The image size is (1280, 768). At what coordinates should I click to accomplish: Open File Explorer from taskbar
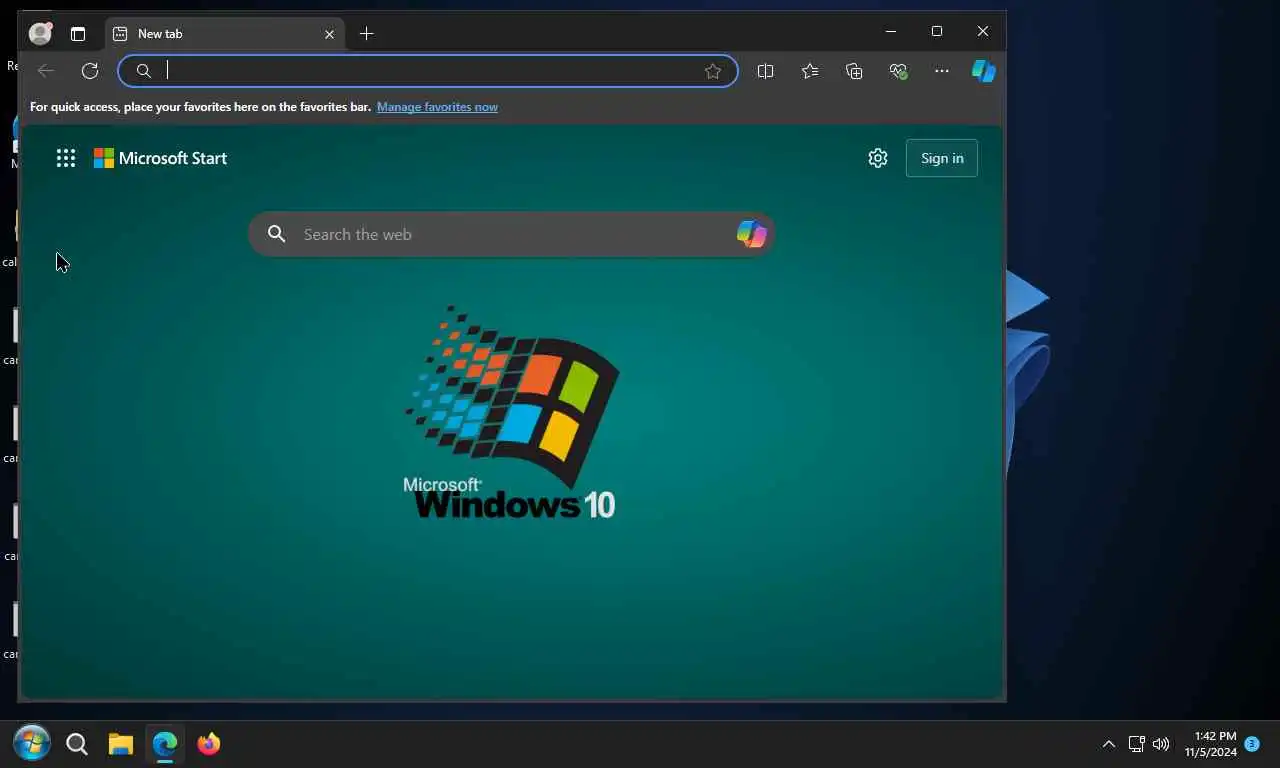(x=121, y=744)
